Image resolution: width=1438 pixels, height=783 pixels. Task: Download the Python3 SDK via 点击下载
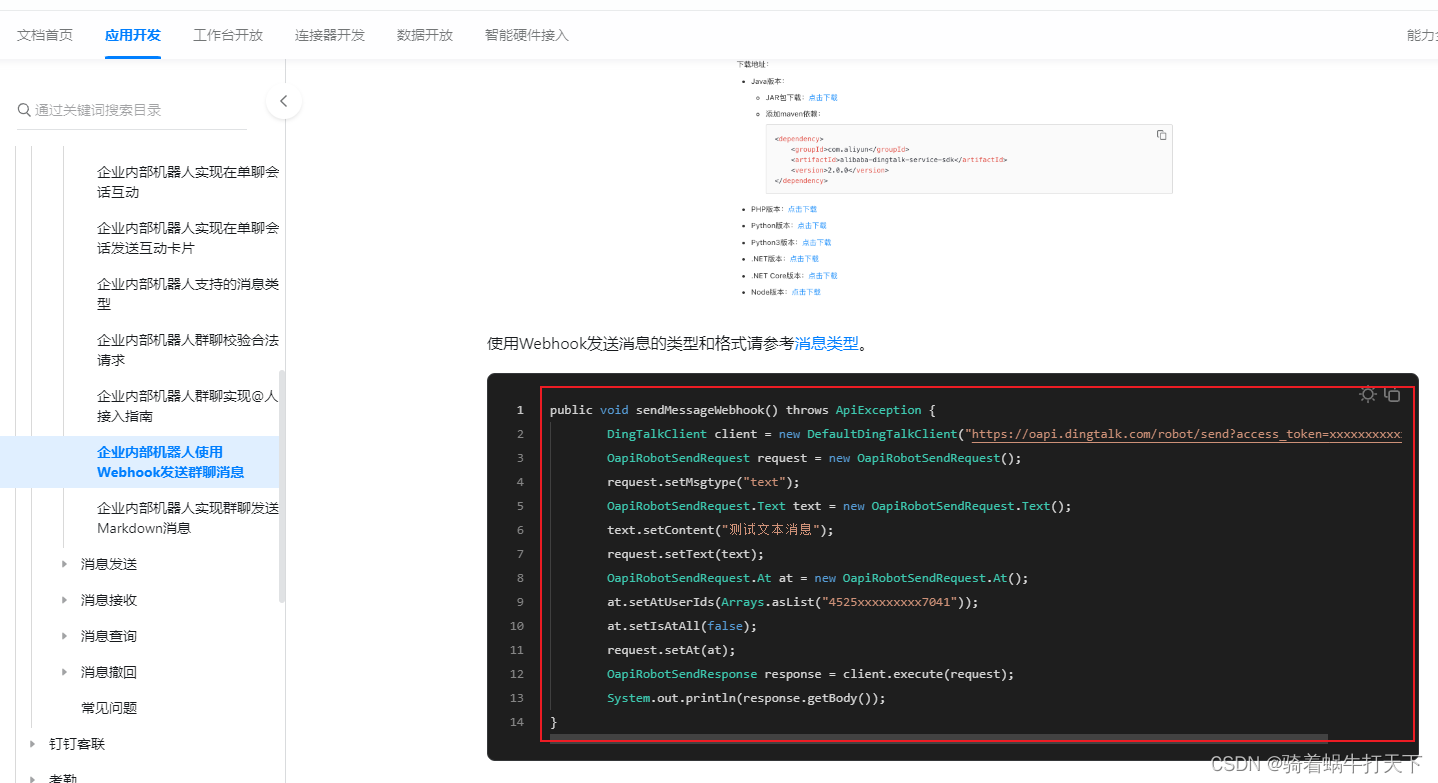click(815, 241)
